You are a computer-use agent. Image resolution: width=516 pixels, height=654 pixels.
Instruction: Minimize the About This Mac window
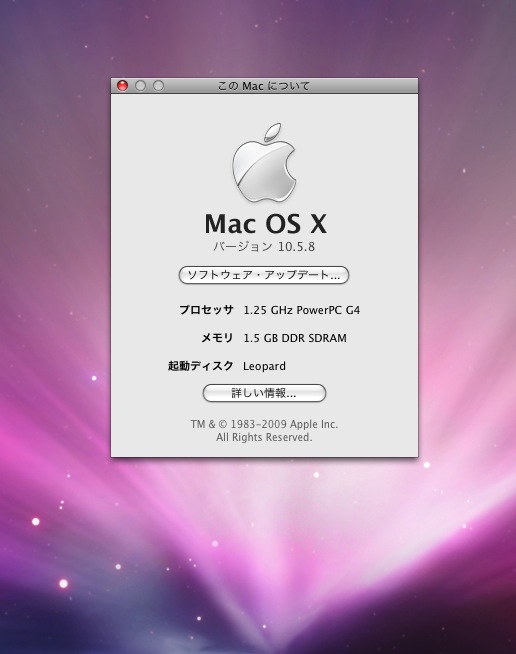tap(140, 86)
